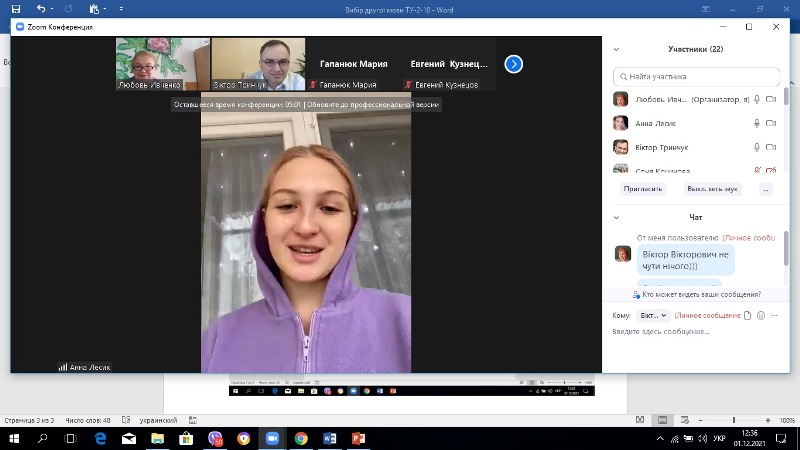Switch to Zoom on taskbar

point(272,439)
